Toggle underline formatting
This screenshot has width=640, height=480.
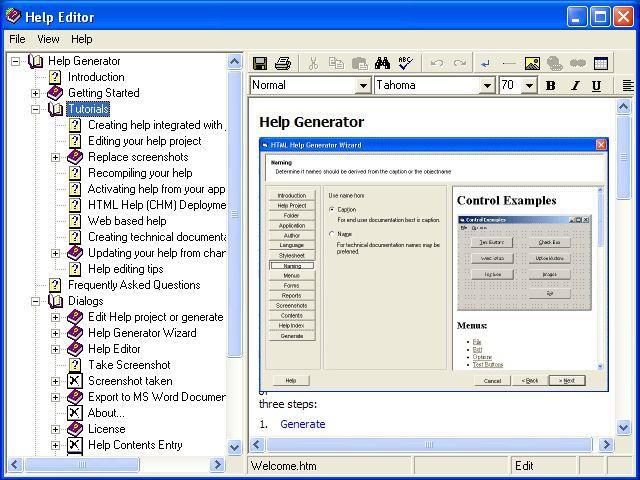[x=596, y=86]
